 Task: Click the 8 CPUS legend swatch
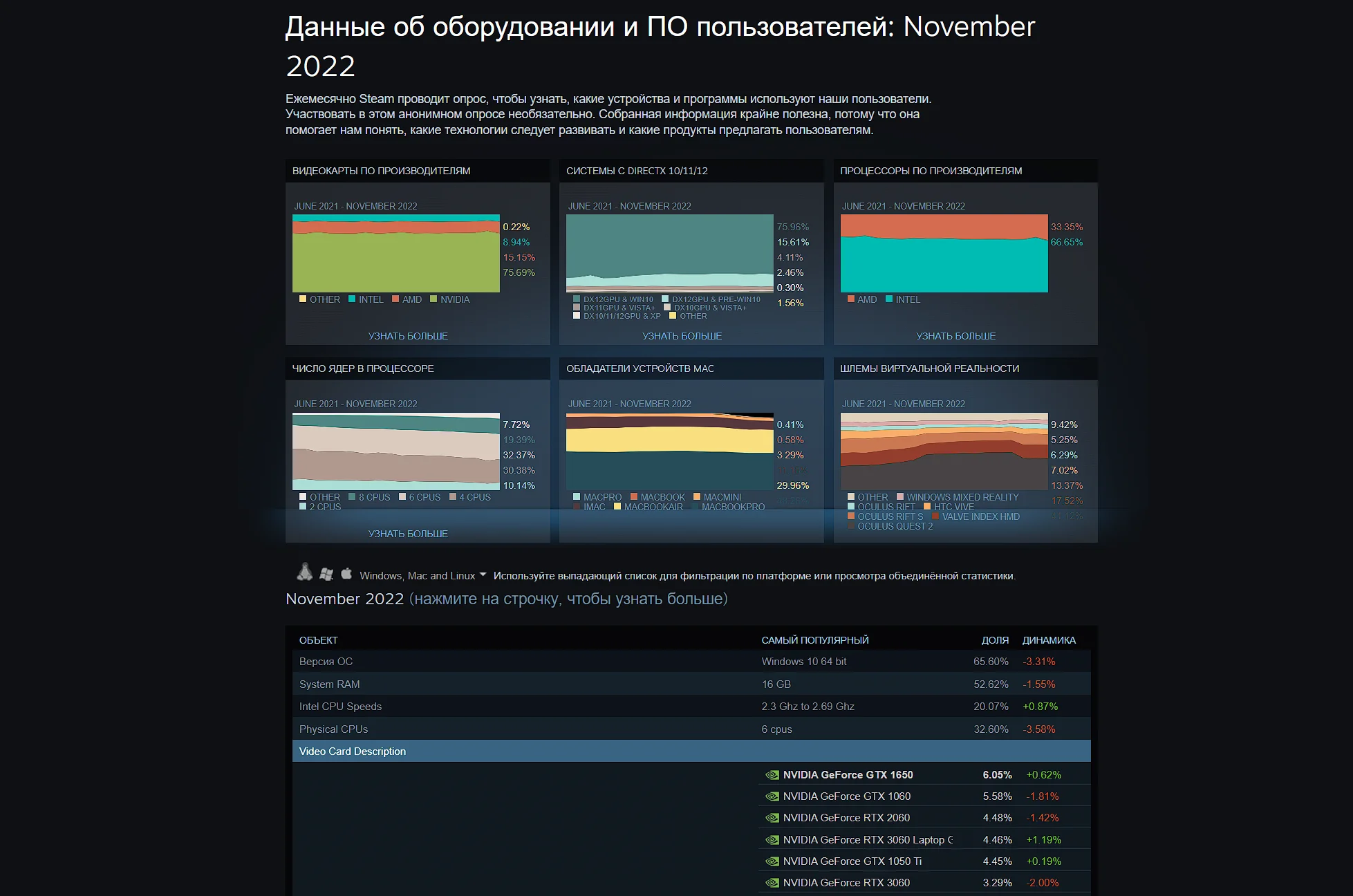[x=352, y=497]
